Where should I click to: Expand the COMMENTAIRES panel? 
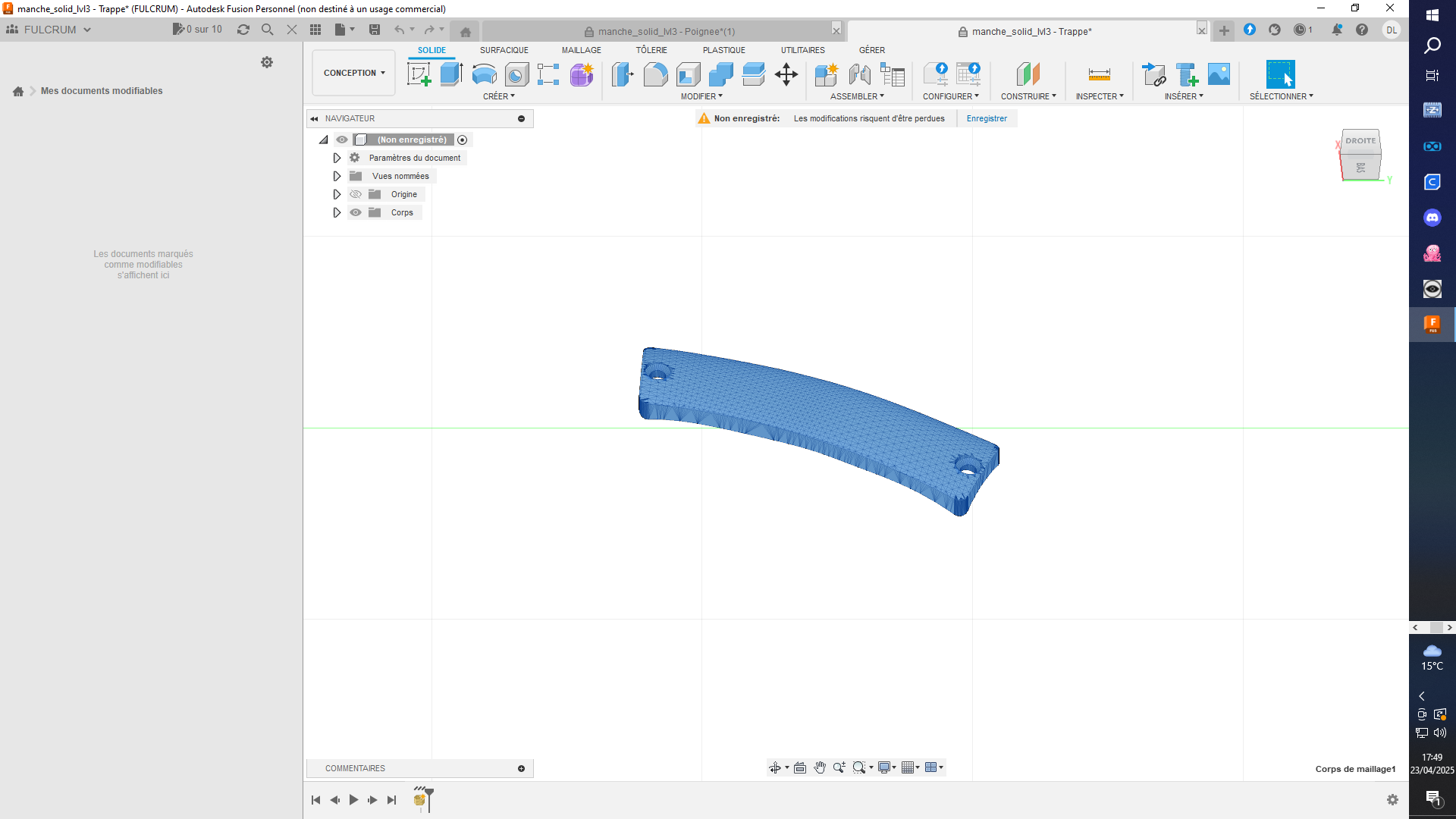[x=522, y=768]
